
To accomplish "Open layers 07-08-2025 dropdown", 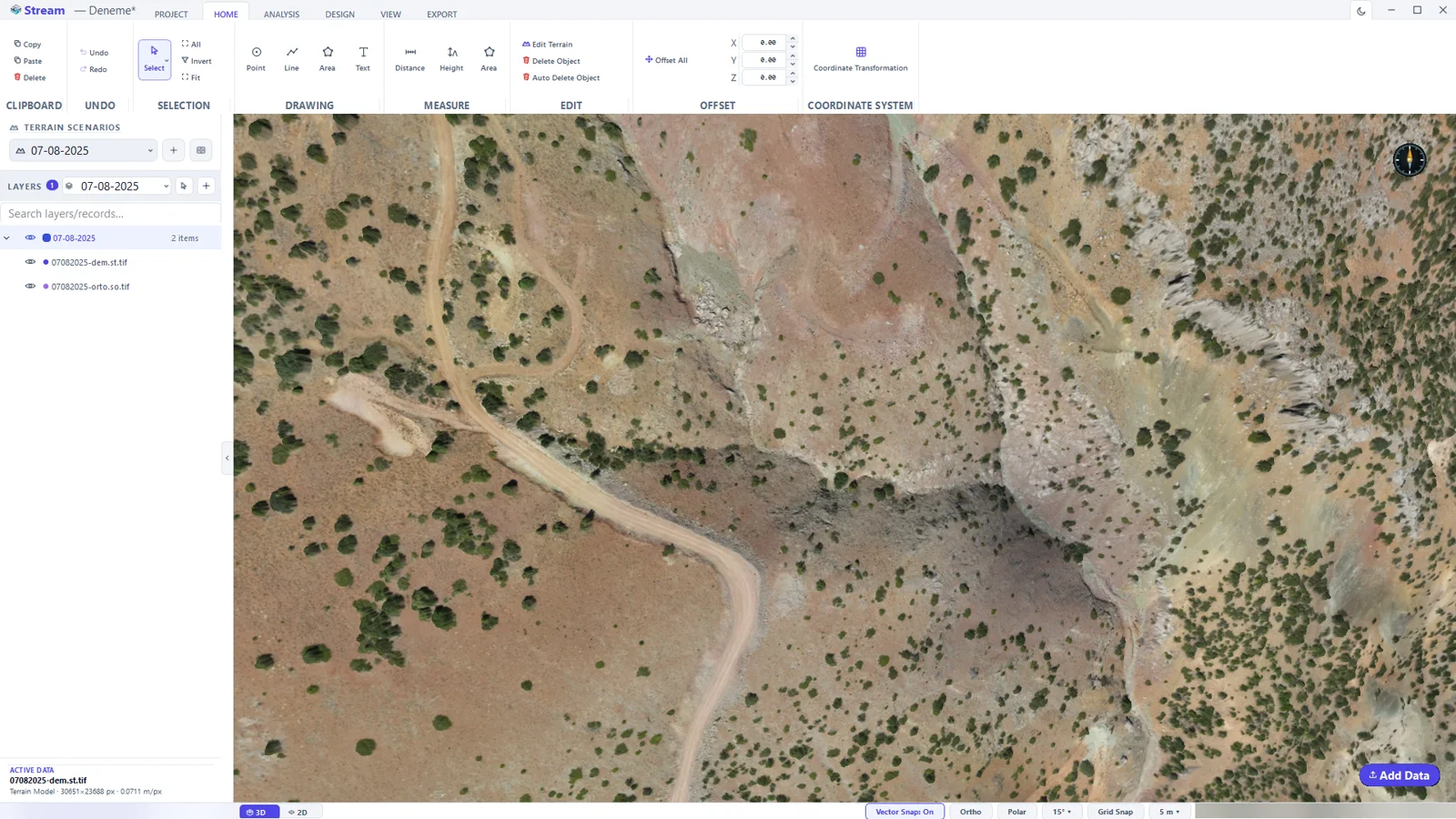I will 116,186.
